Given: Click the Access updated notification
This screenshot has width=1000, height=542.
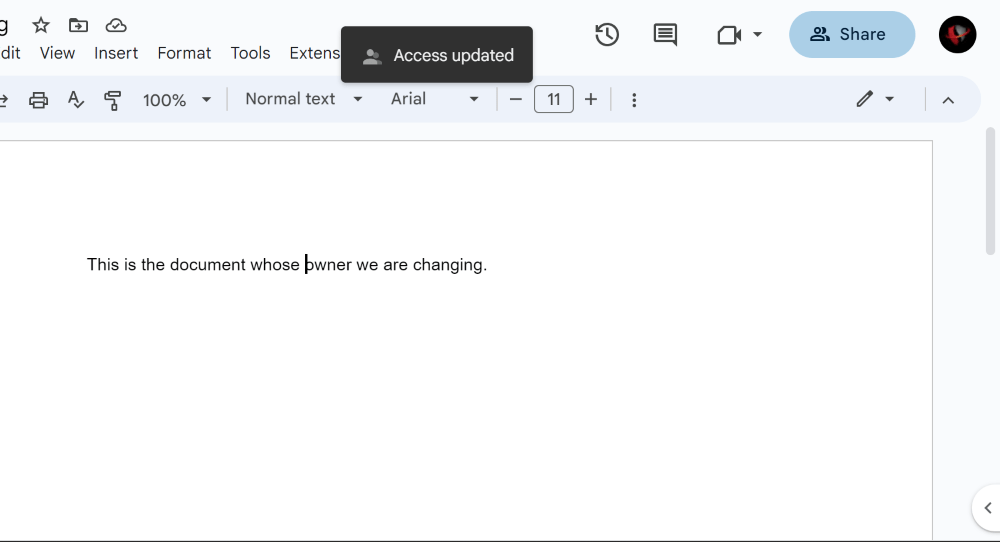Looking at the screenshot, I should pyautogui.click(x=437, y=55).
